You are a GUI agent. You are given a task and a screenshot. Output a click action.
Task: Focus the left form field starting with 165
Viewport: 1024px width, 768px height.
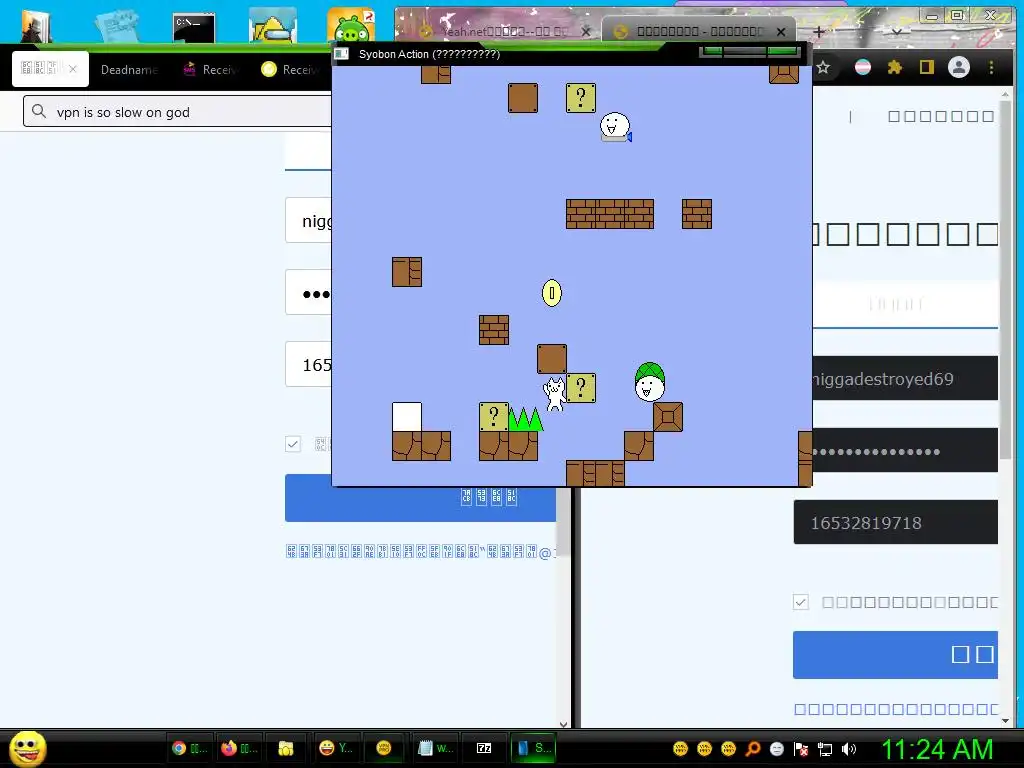308,364
